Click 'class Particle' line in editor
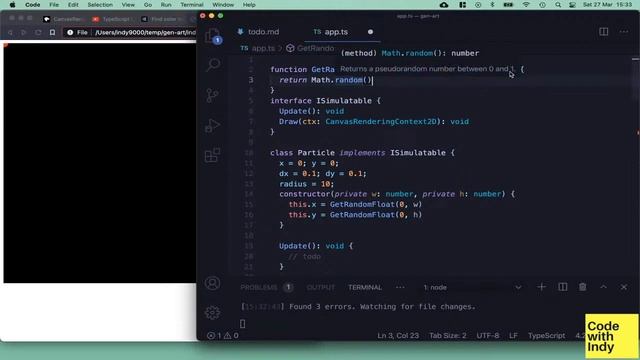The width and height of the screenshot is (640, 360). pos(362,153)
